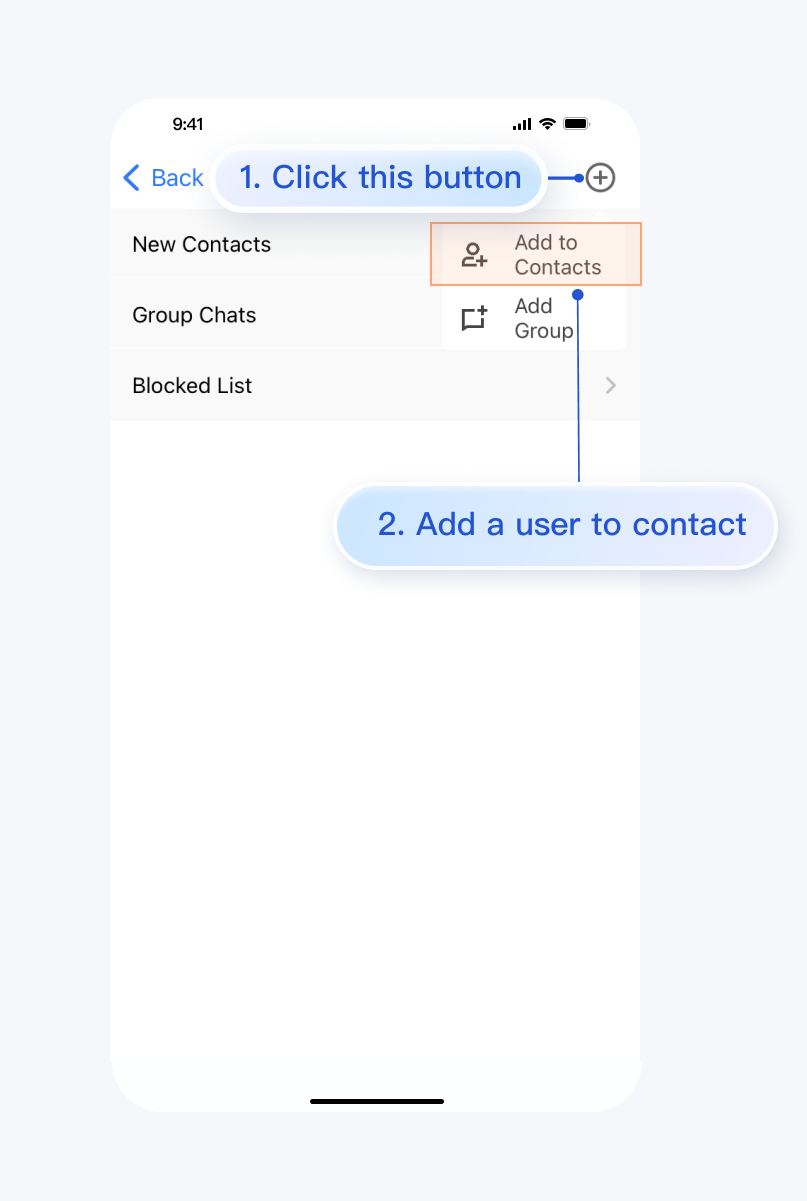Choose Add Group from popup menu
The height and width of the screenshot is (1201, 807).
coord(544,318)
